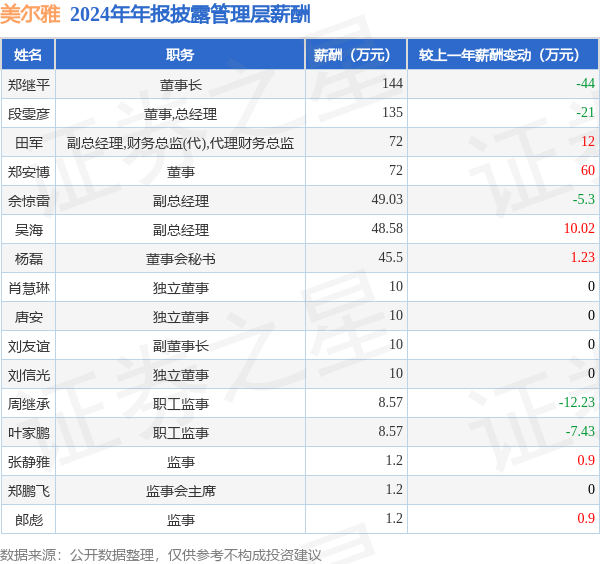Select the name cell 张静雅
The width and height of the screenshot is (600, 564).
tap(29, 463)
